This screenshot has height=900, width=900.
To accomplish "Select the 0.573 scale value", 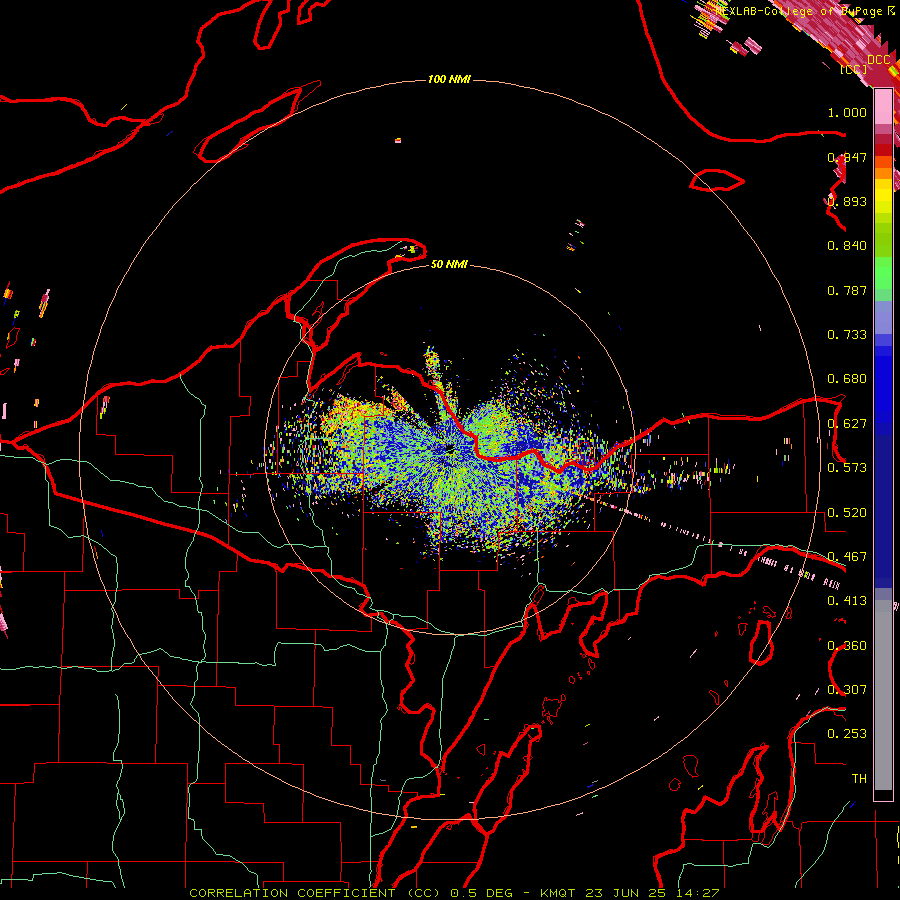I will (x=847, y=468).
